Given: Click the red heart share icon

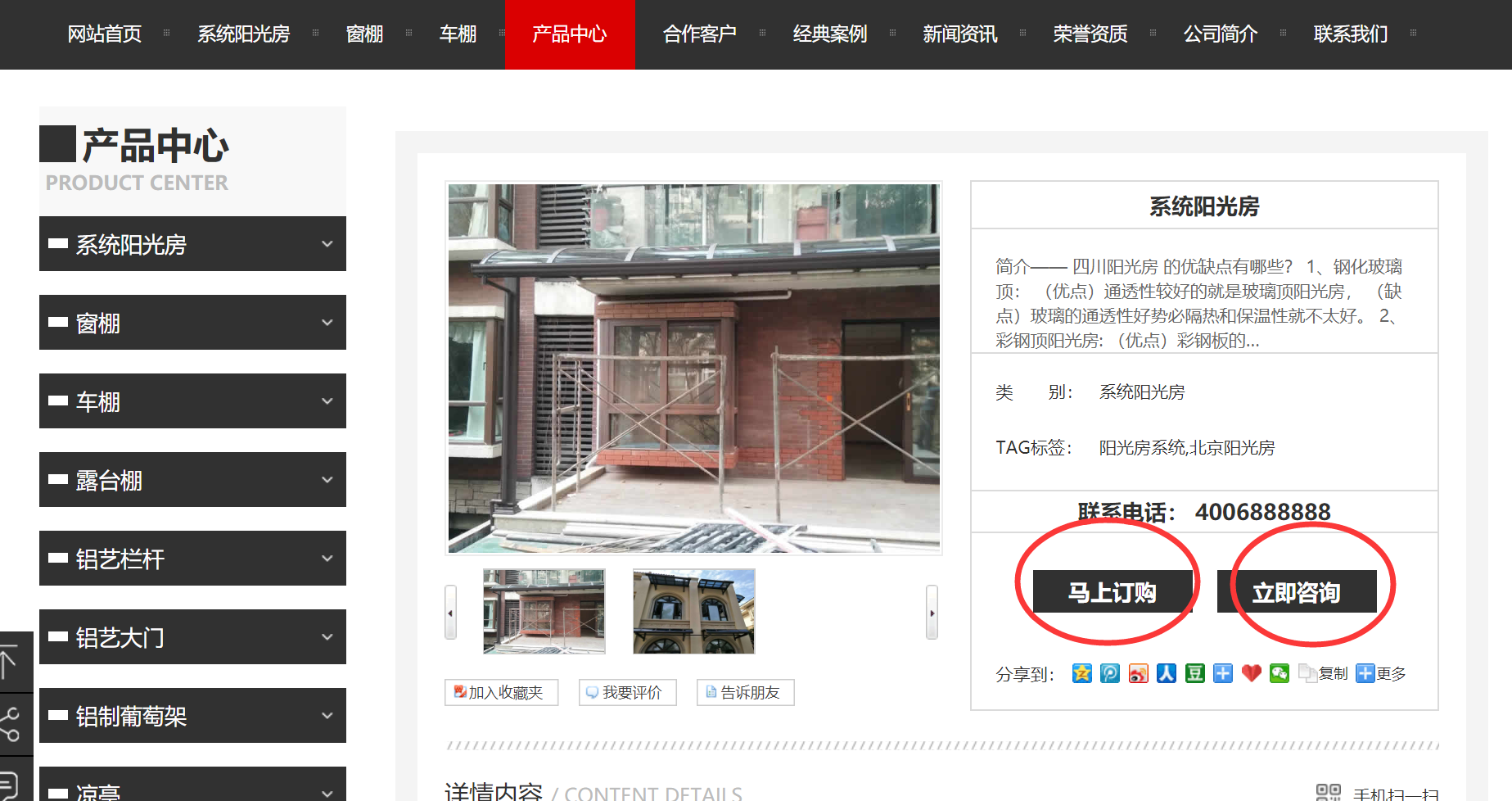Looking at the screenshot, I should coord(1251,673).
